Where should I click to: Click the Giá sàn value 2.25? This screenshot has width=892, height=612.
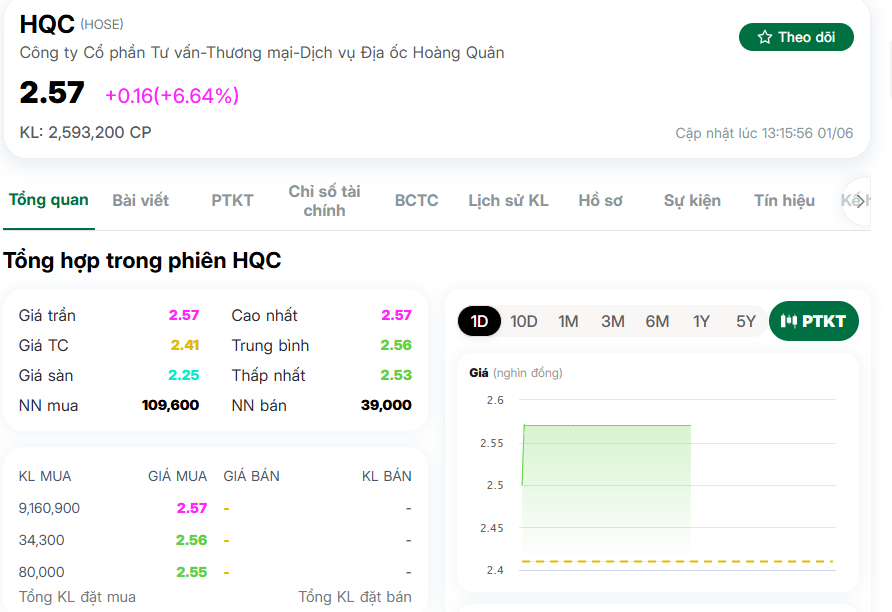point(184,375)
